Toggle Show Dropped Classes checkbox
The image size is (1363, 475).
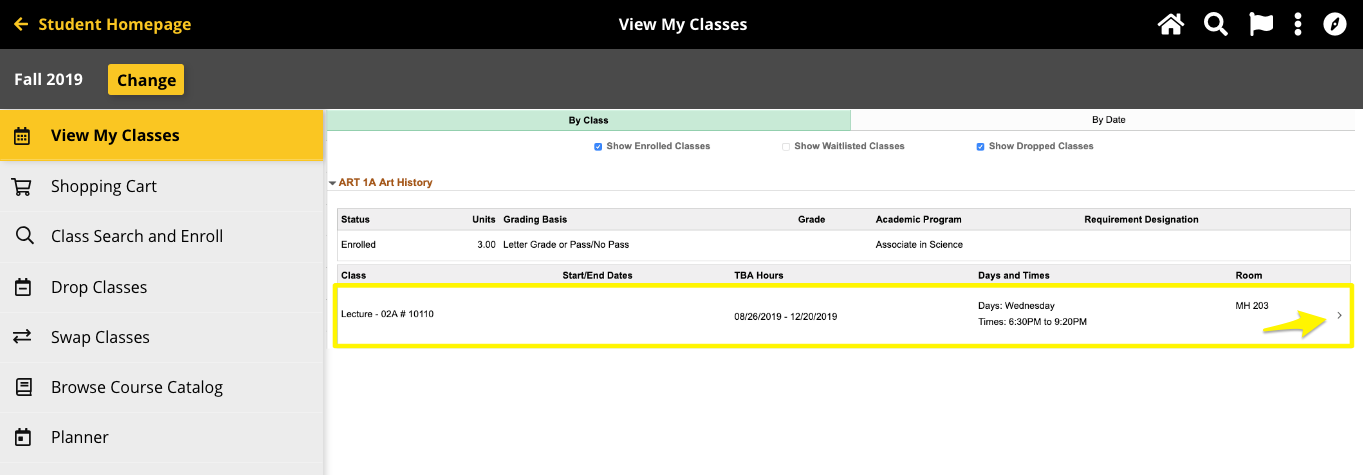tap(981, 147)
